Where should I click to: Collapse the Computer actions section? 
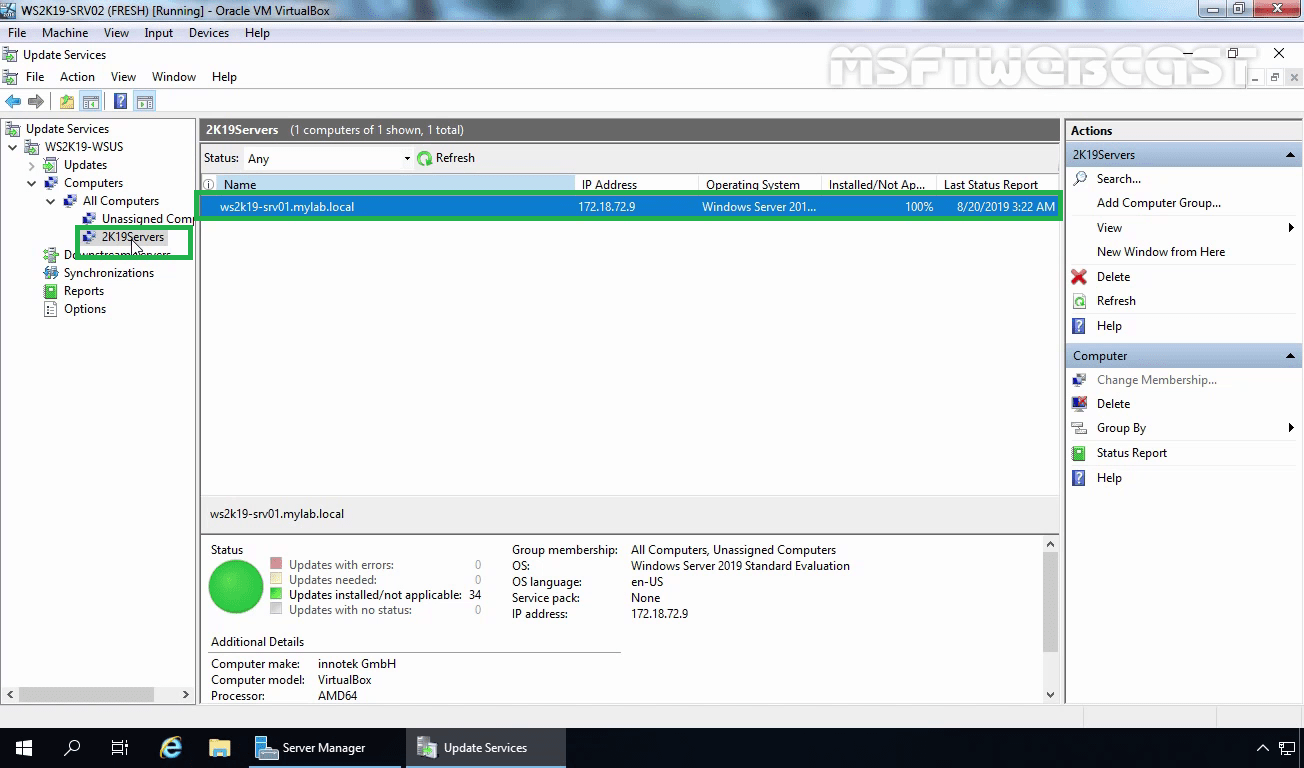(1291, 356)
